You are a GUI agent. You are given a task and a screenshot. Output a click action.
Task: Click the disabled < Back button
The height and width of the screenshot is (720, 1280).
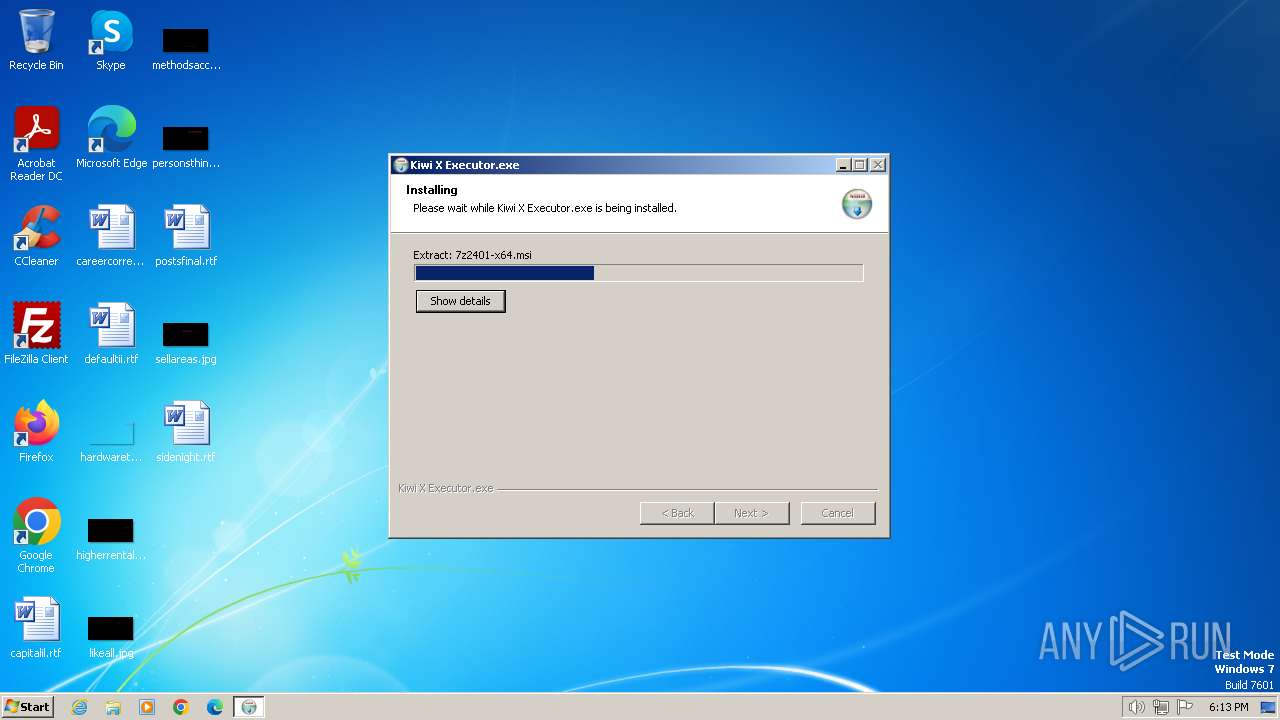tap(677, 513)
